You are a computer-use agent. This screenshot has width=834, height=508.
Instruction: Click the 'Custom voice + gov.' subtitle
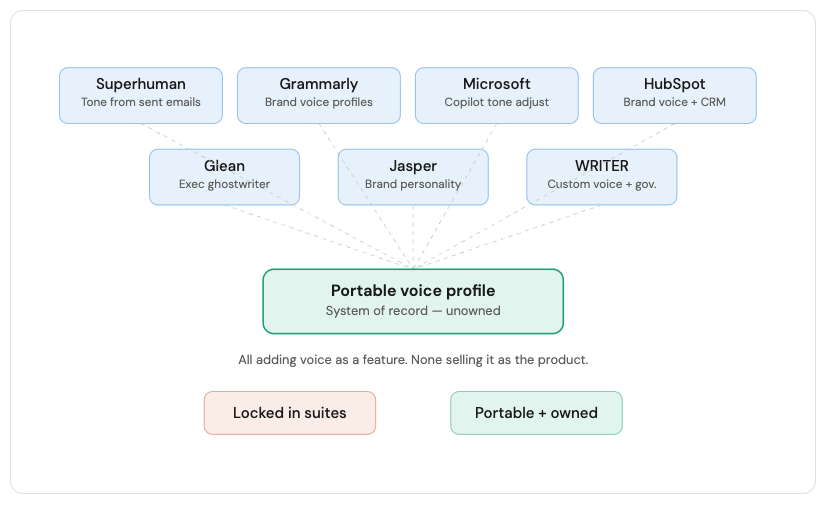(602, 184)
